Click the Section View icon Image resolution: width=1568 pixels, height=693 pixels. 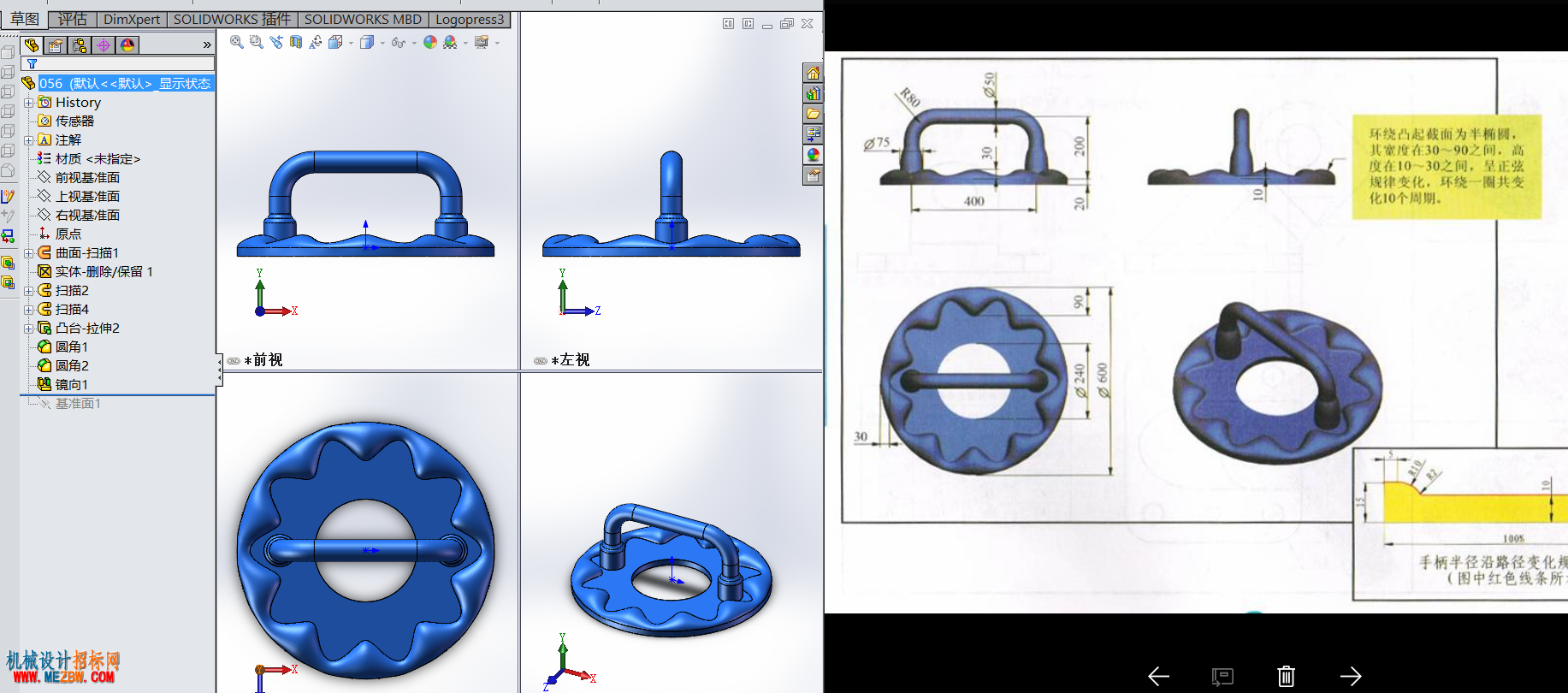[296, 42]
